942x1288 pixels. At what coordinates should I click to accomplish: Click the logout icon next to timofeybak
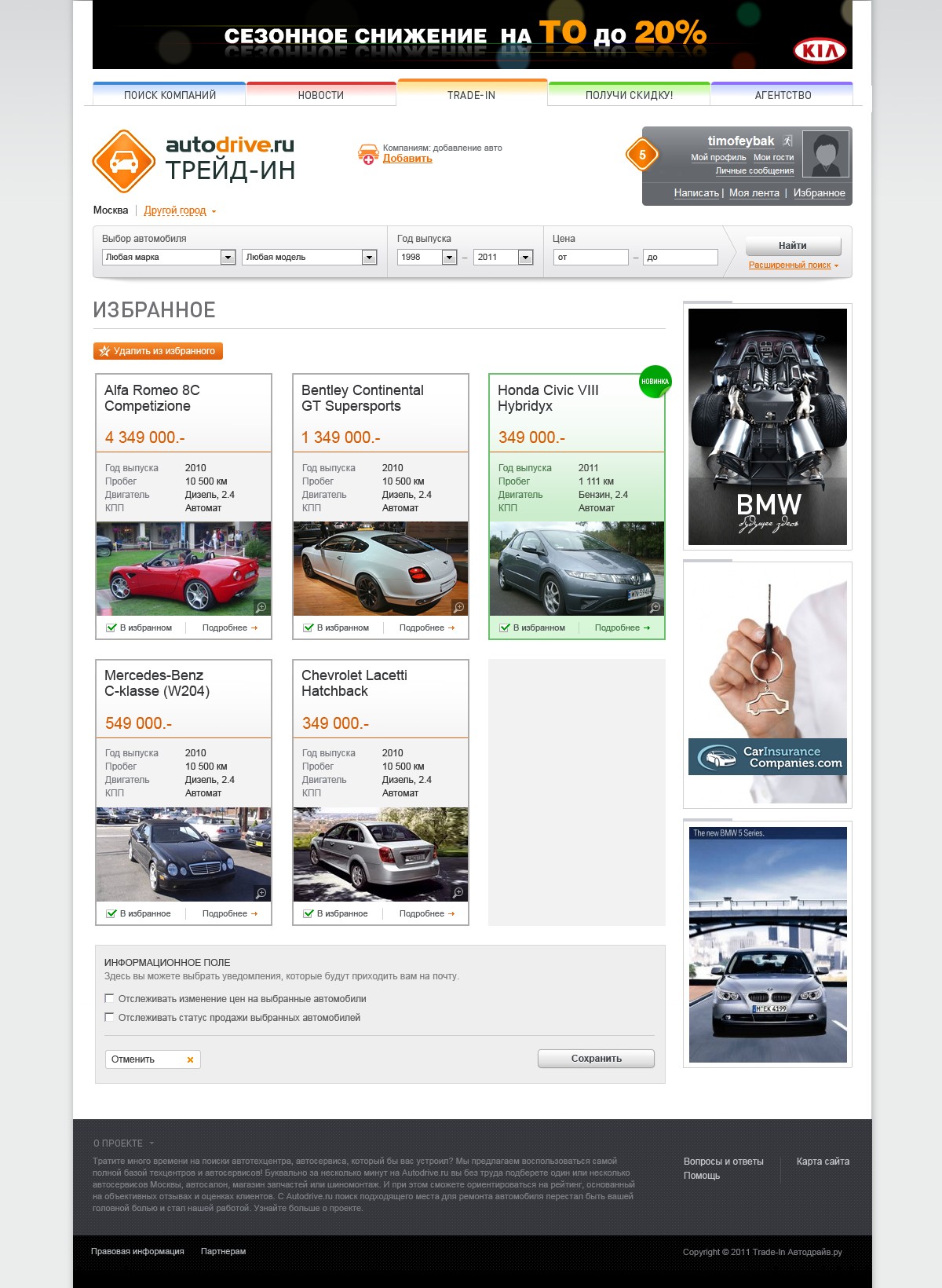click(x=787, y=141)
